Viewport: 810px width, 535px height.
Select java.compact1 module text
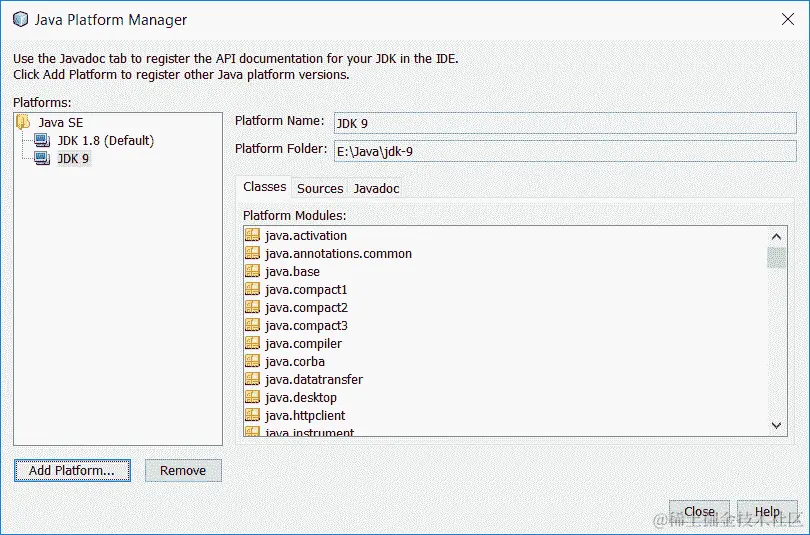pos(306,290)
